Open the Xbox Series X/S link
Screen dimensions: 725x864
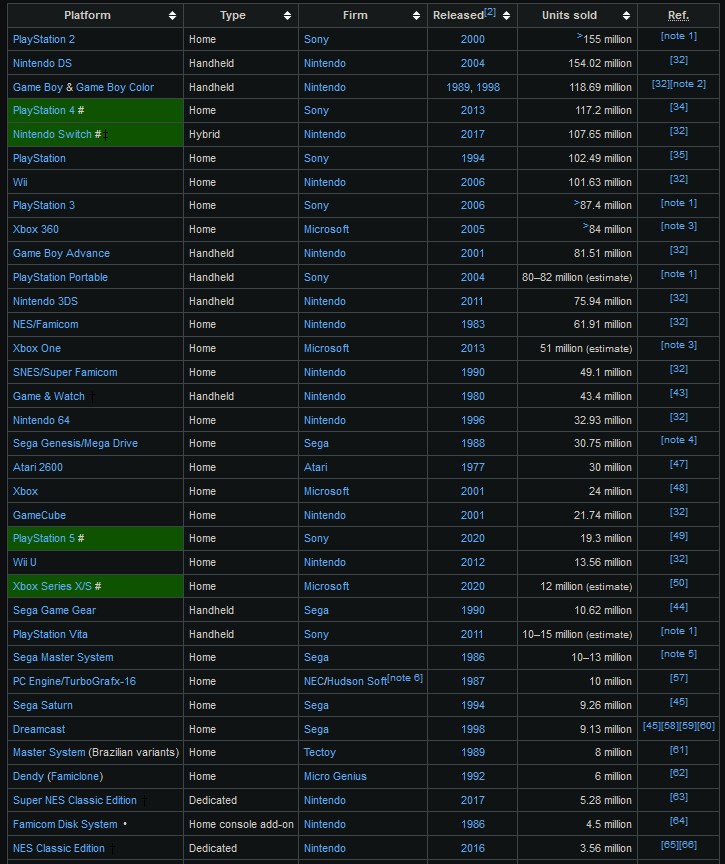click(52, 586)
